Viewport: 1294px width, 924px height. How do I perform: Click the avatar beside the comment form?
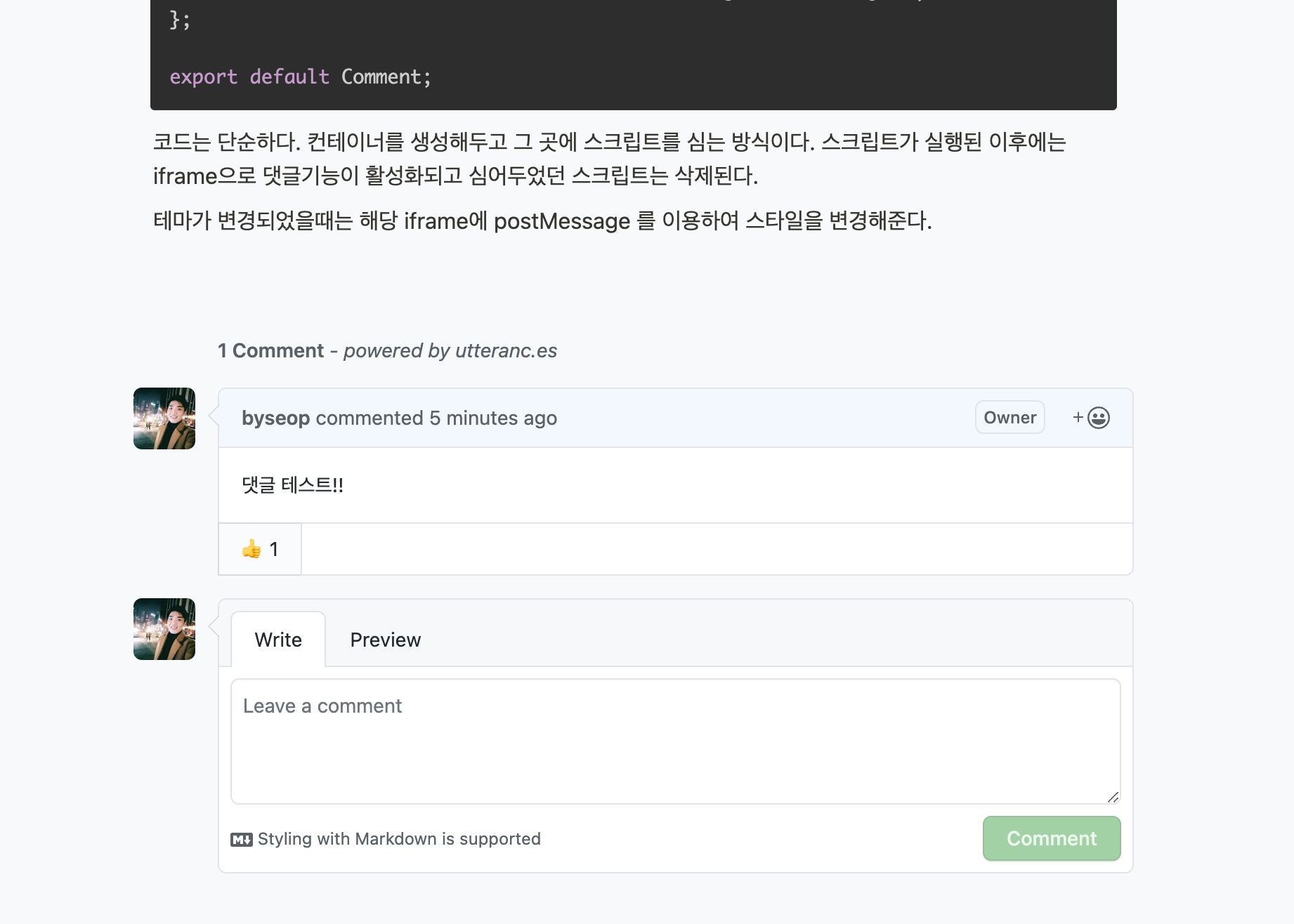[164, 629]
